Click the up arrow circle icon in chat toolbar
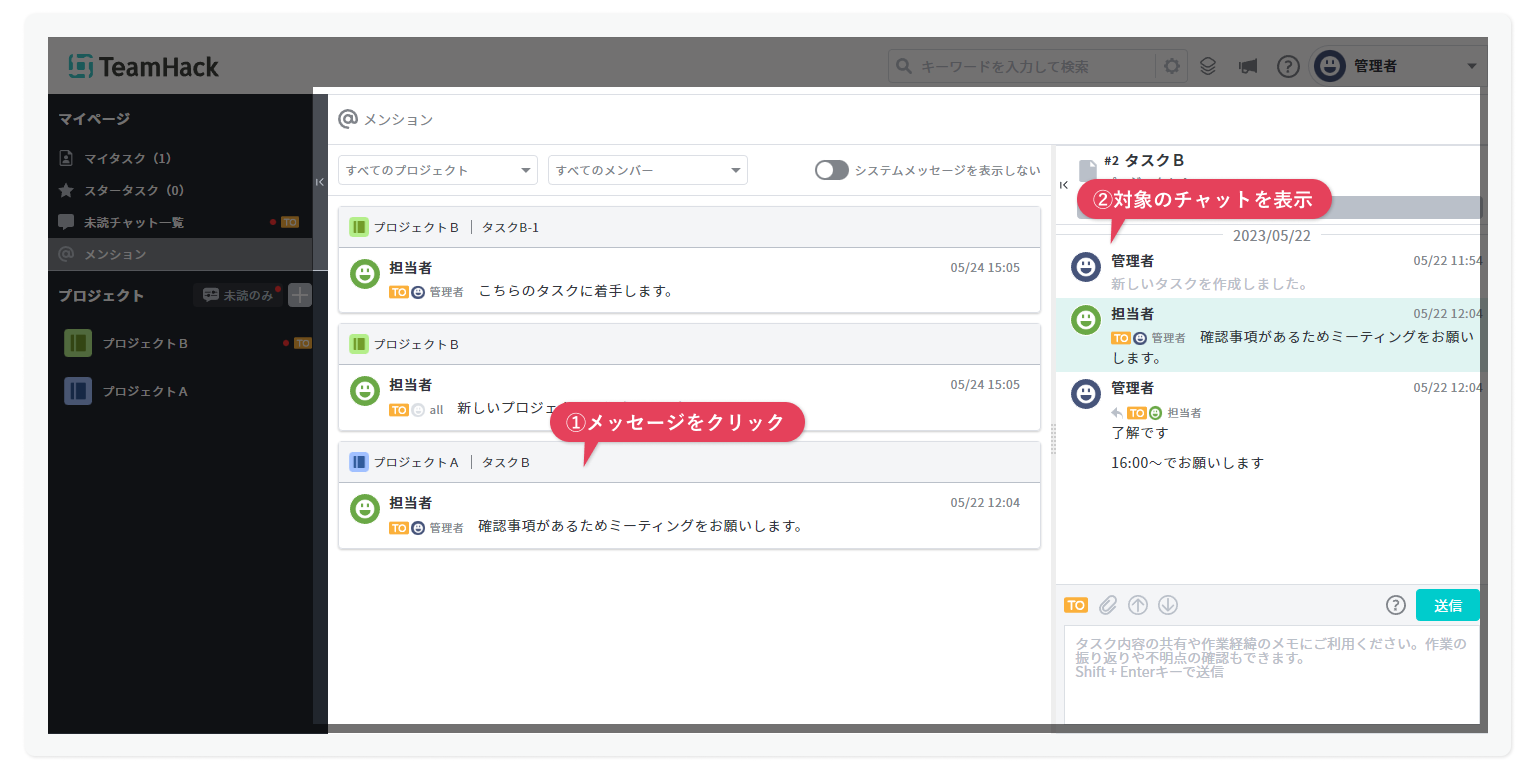The height and width of the screenshot is (771, 1536). pyautogui.click(x=1138, y=605)
